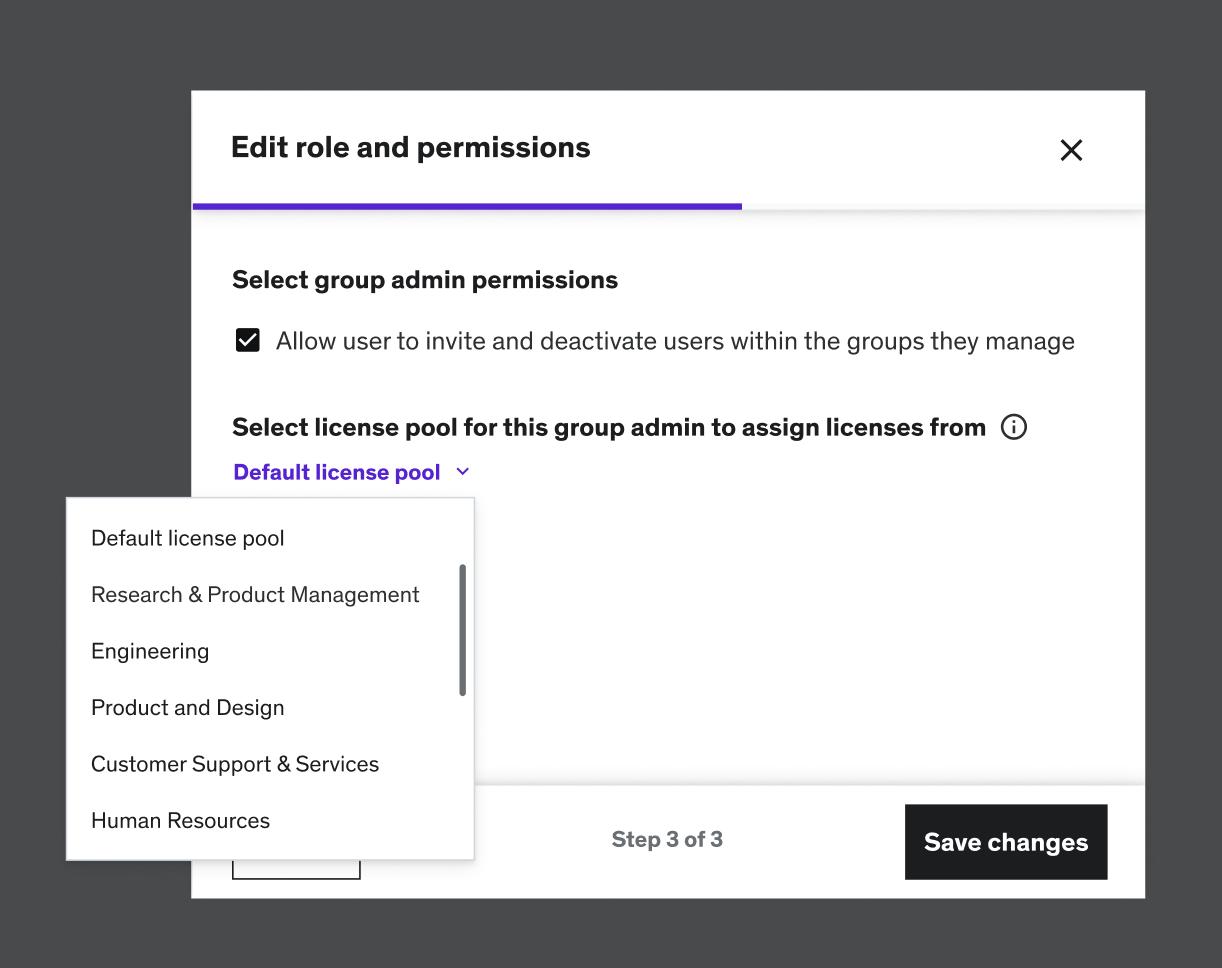Close the Edit role and permissions dialog
The width and height of the screenshot is (1222, 968).
[1071, 150]
